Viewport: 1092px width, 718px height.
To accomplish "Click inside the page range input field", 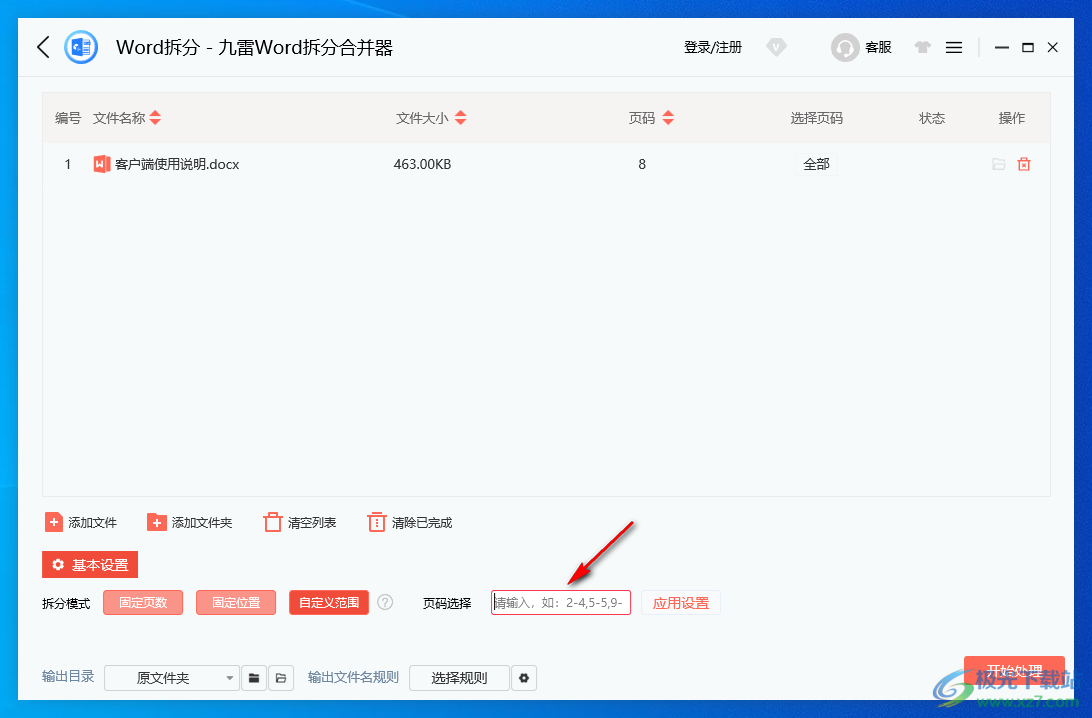I will (560, 602).
